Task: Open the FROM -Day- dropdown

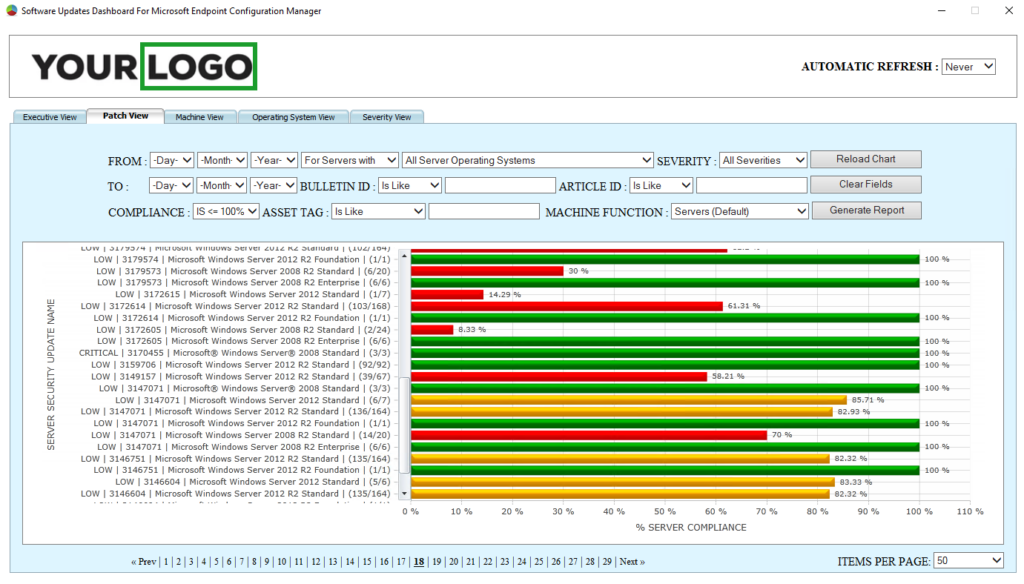Action: (x=171, y=160)
